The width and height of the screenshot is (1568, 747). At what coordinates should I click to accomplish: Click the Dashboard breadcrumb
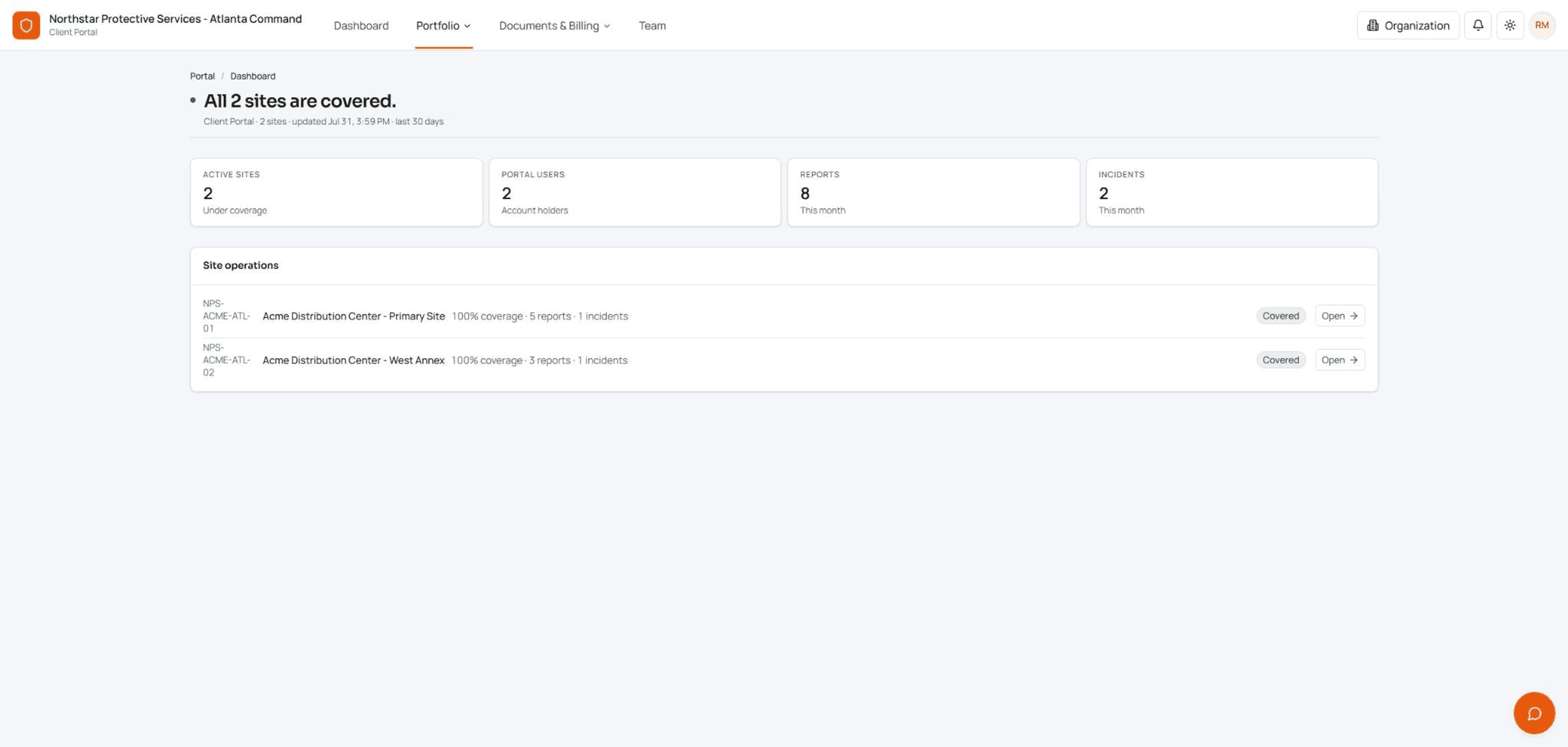click(x=253, y=76)
